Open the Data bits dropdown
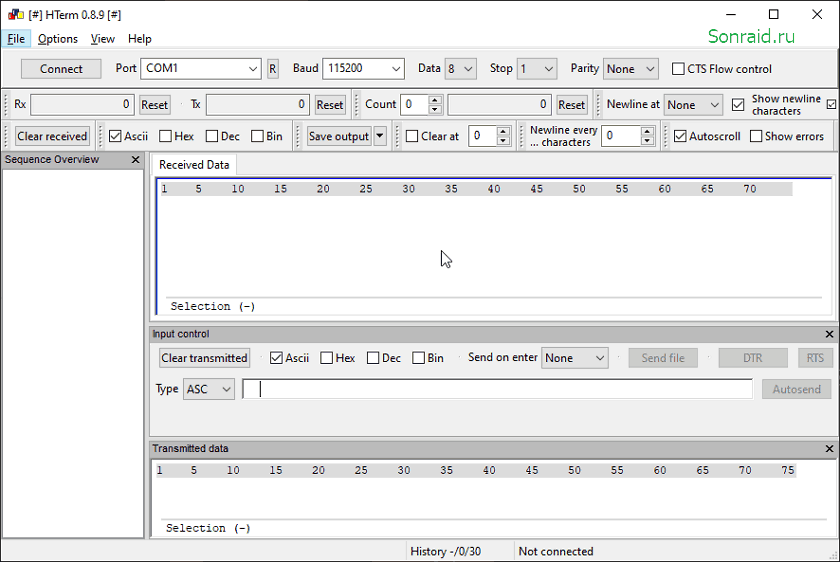Image resolution: width=840 pixels, height=562 pixels. [x=461, y=69]
